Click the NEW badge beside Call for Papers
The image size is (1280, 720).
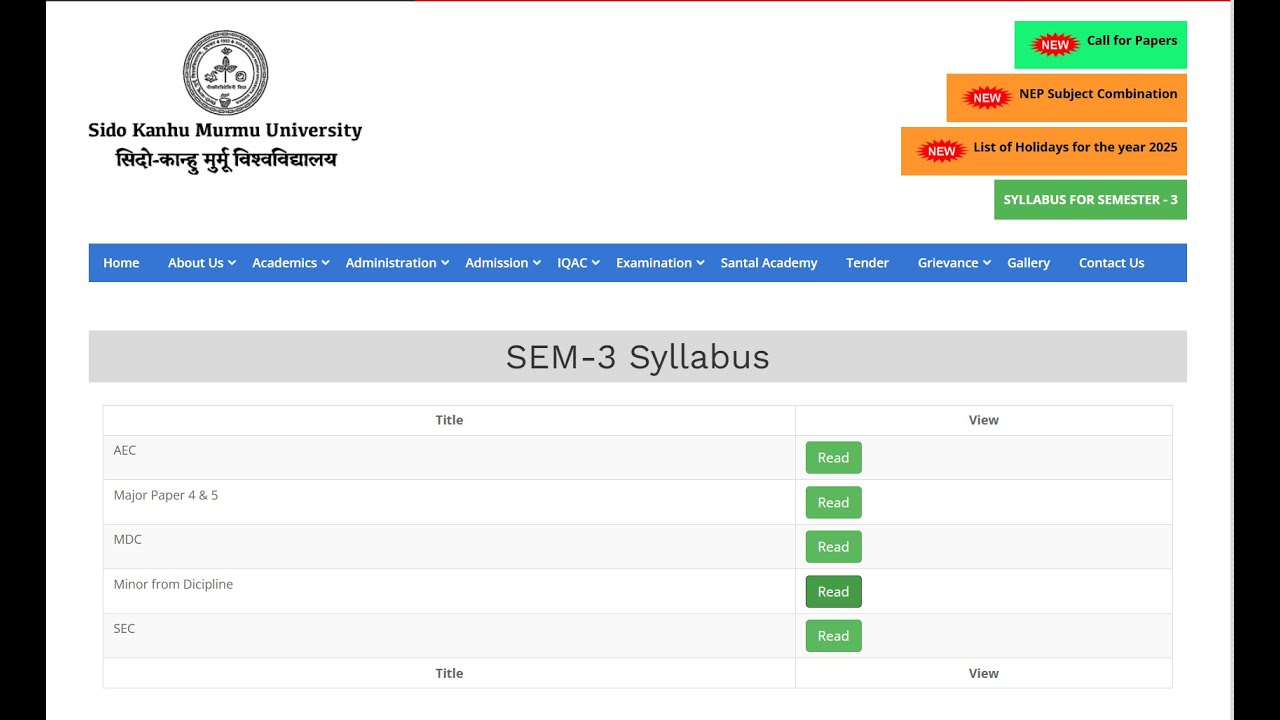[1055, 44]
